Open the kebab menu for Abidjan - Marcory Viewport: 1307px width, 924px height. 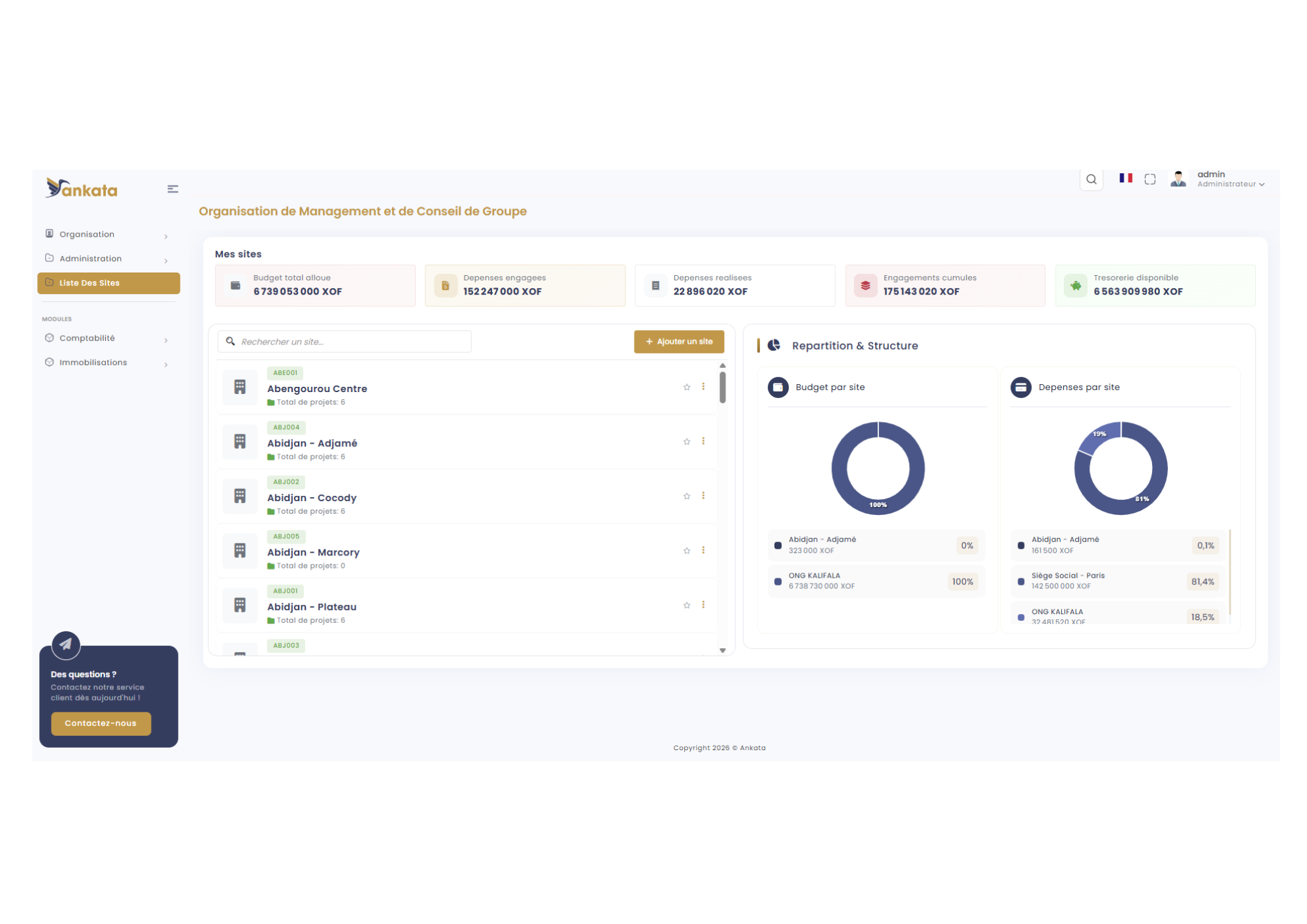[x=703, y=550]
